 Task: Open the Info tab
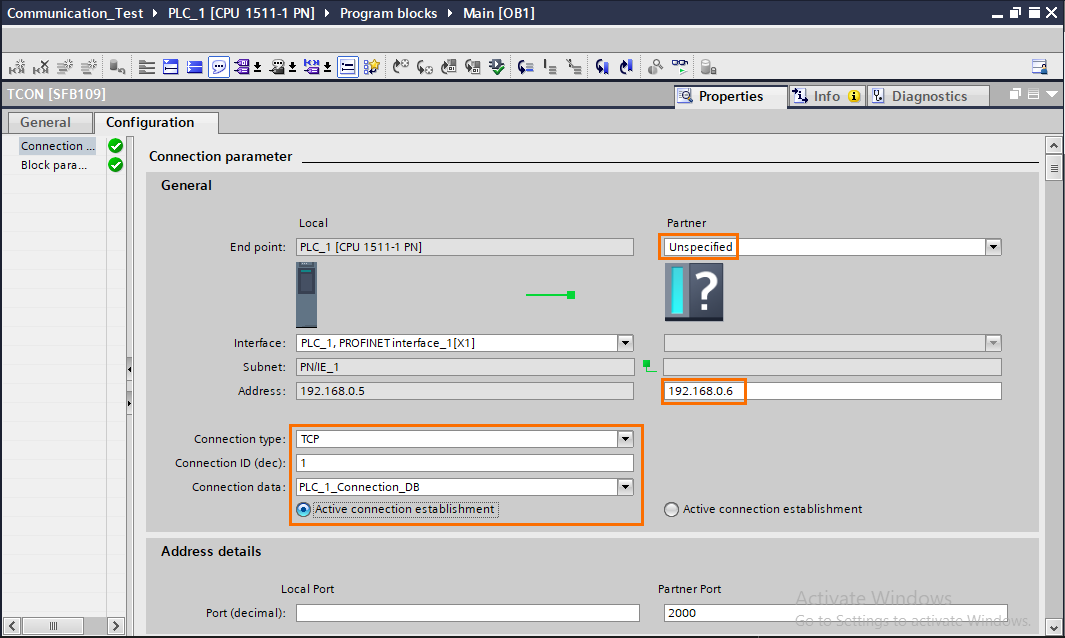click(827, 96)
